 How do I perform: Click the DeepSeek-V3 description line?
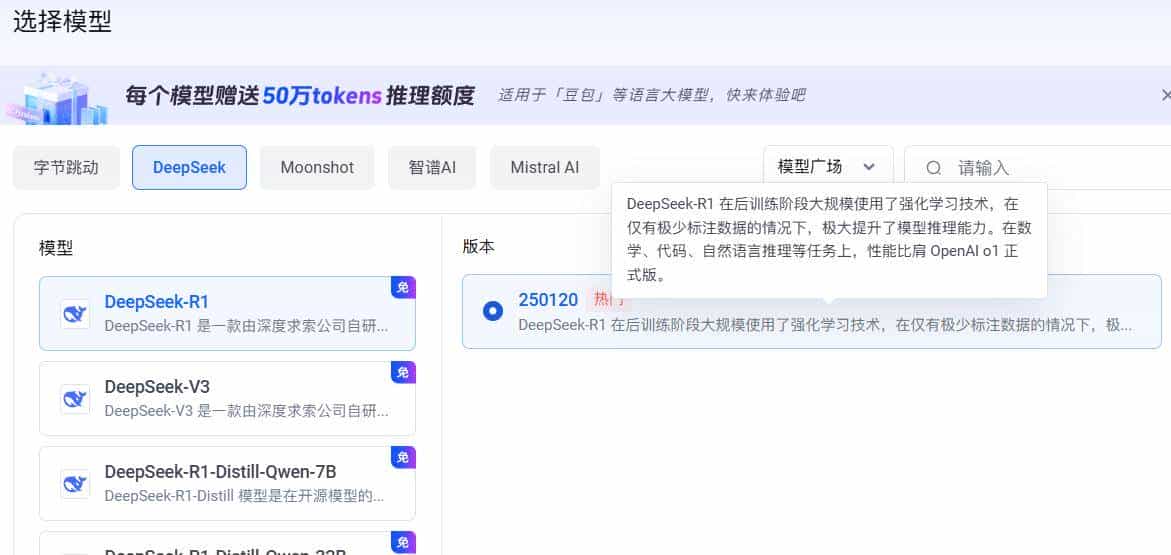[x=246, y=411]
